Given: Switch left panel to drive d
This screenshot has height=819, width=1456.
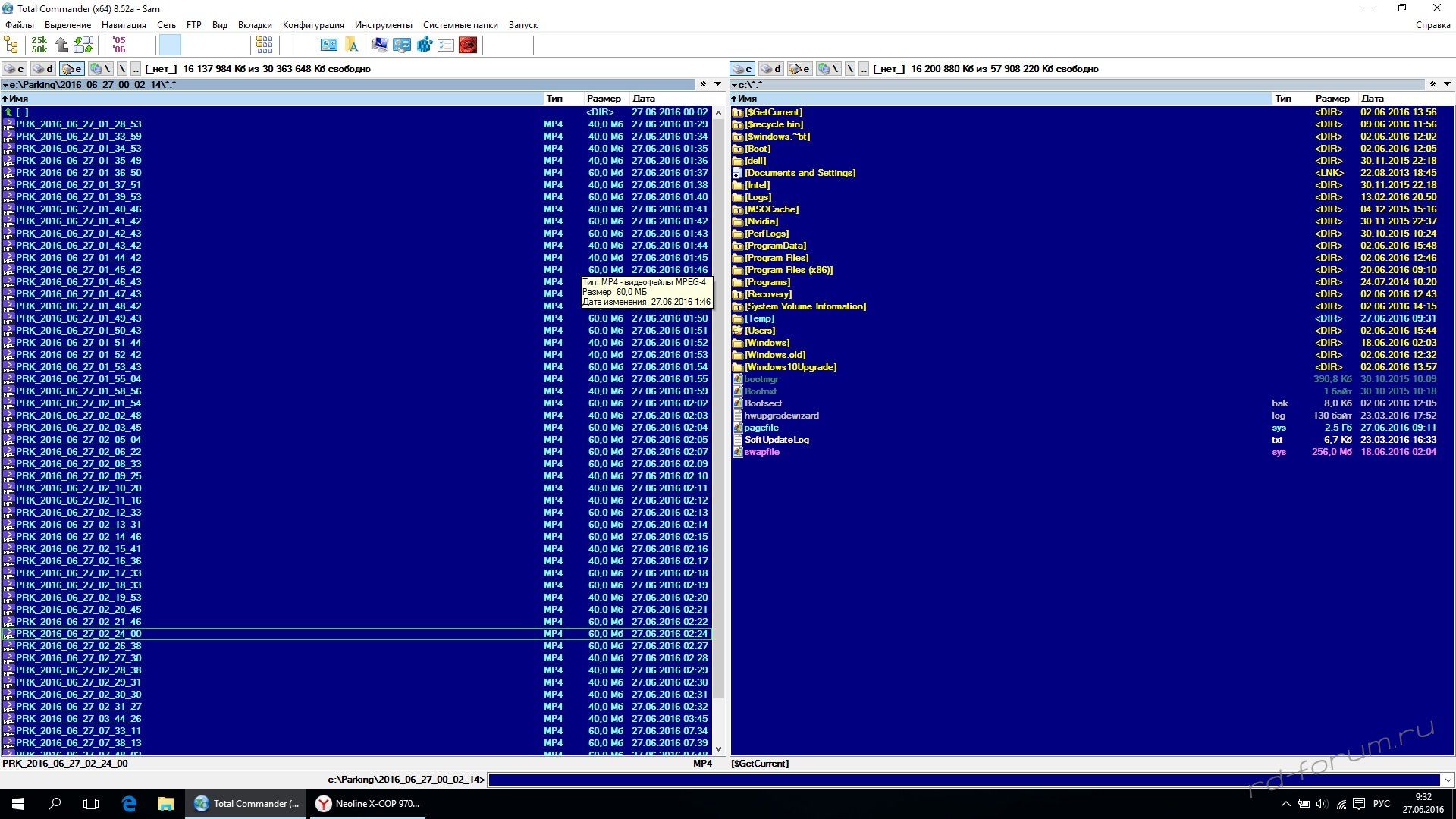Looking at the screenshot, I should coord(43,69).
